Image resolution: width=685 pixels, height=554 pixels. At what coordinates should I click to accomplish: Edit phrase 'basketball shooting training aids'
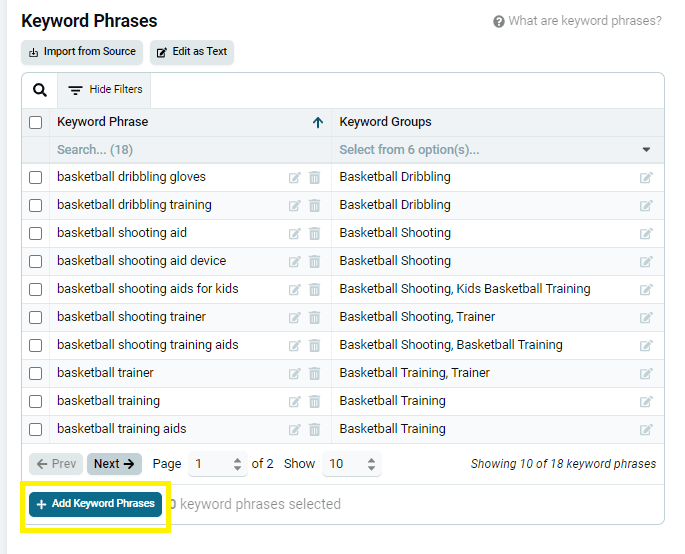point(295,345)
